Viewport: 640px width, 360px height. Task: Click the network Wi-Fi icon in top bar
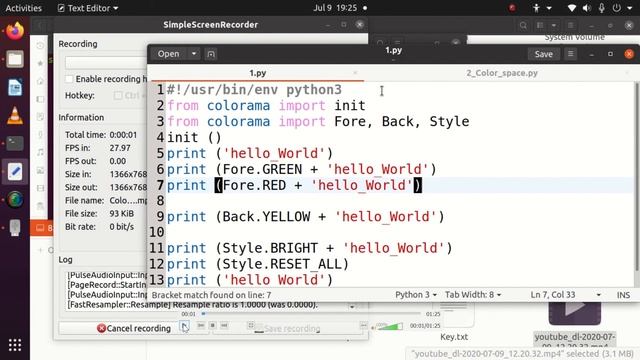(572, 8)
